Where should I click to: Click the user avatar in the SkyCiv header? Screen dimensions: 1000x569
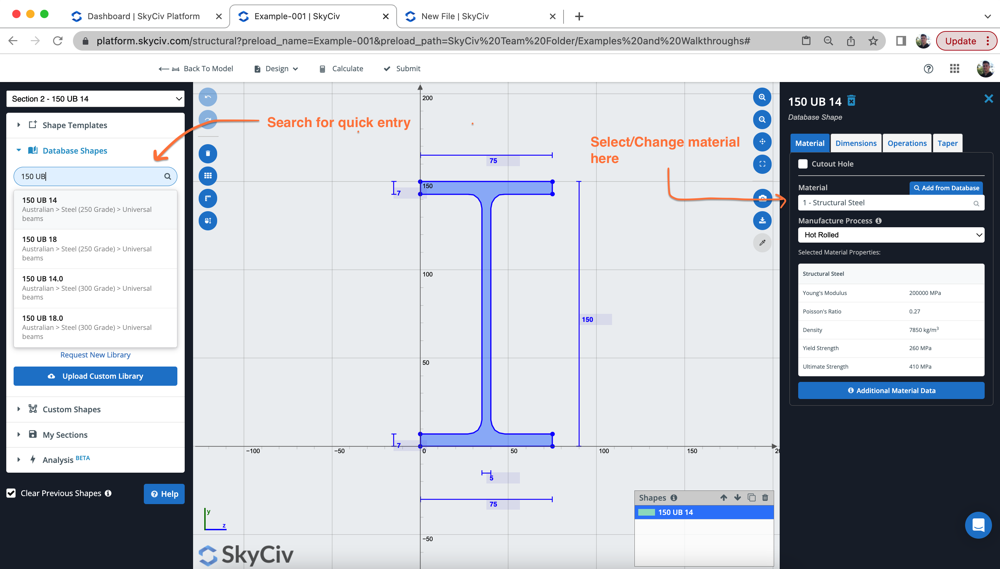tap(985, 69)
